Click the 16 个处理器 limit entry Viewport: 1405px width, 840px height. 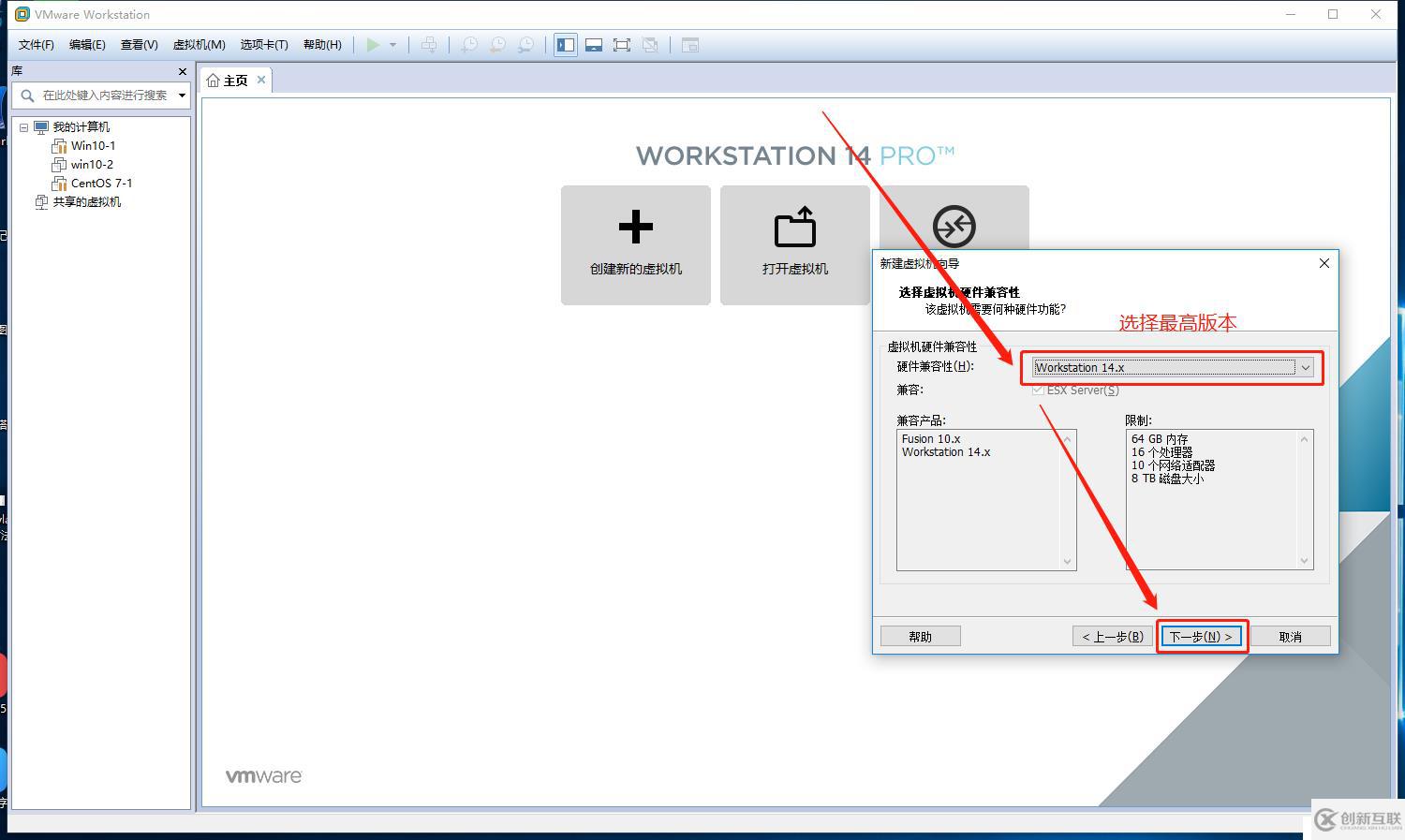coord(1161,452)
